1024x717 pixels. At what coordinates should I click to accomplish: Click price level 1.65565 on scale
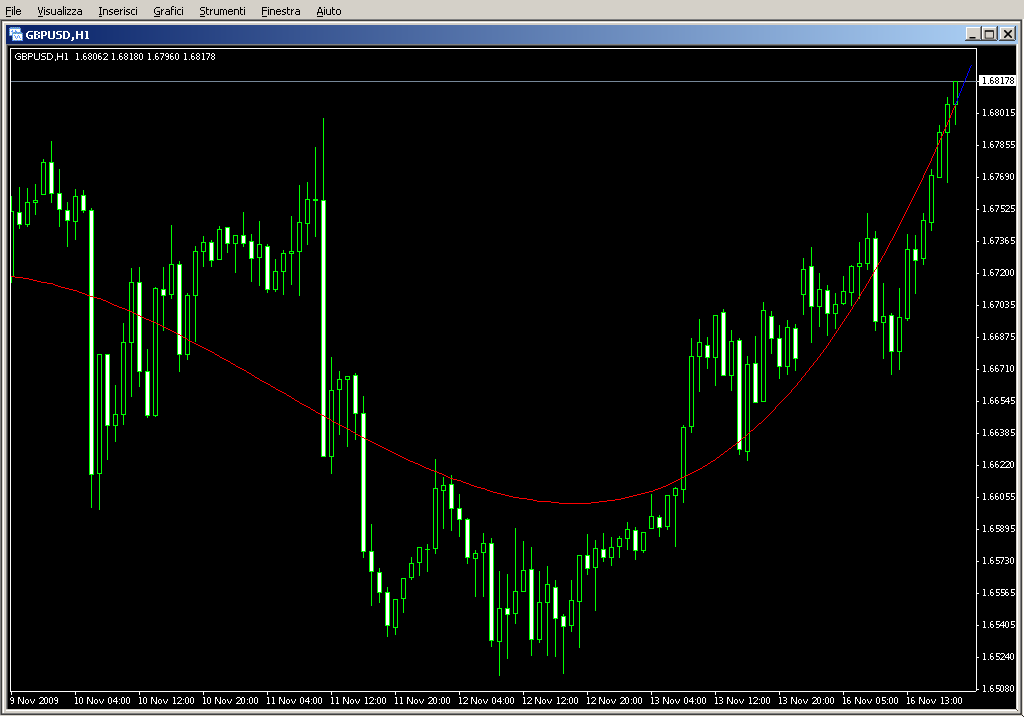[x=999, y=593]
